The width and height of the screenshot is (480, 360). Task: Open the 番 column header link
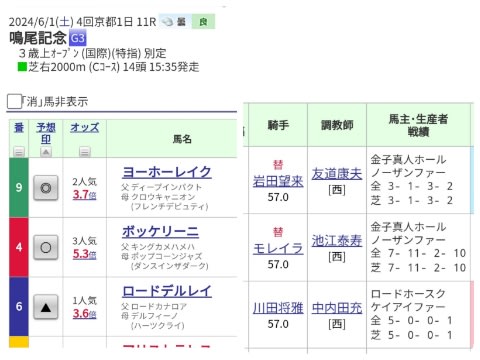[19, 127]
